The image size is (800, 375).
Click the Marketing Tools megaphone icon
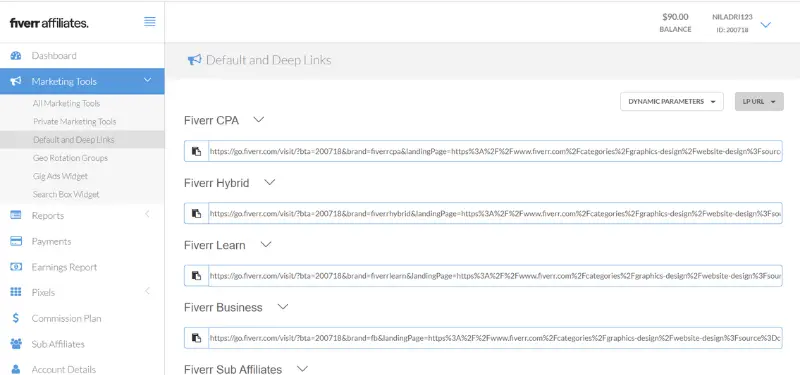[x=16, y=81]
